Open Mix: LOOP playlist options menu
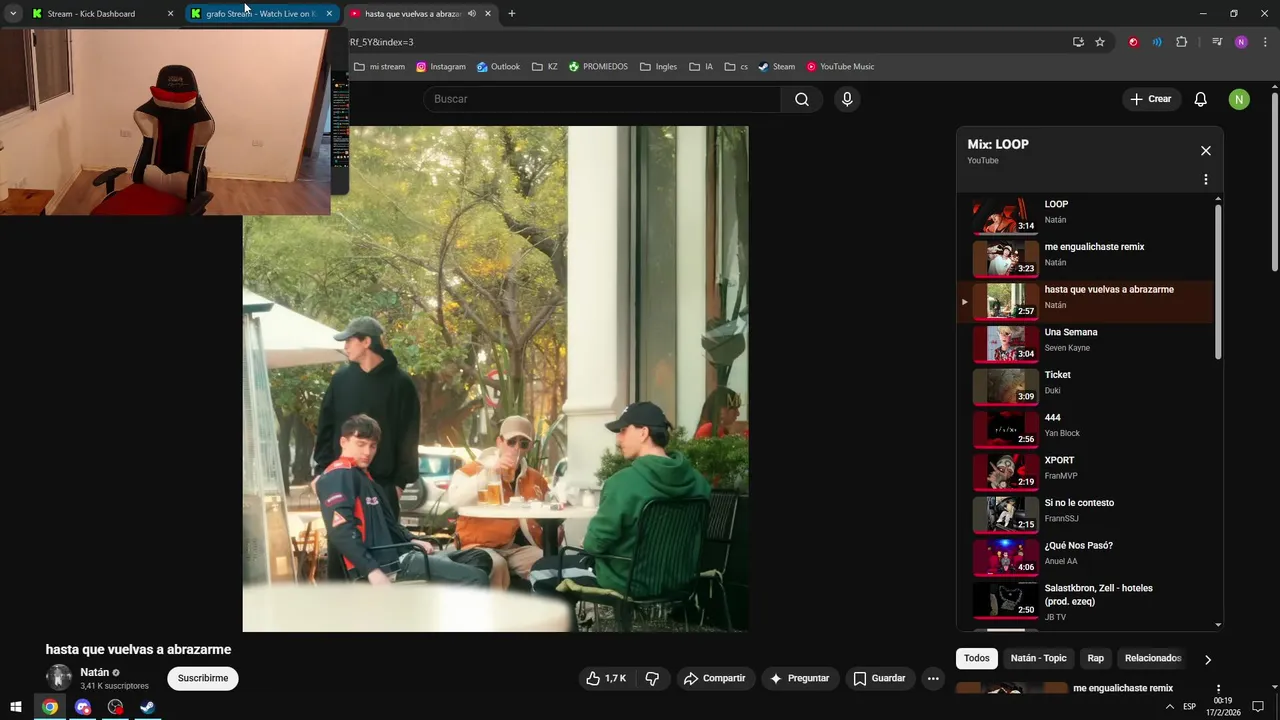The height and width of the screenshot is (720, 1280). 1206,180
